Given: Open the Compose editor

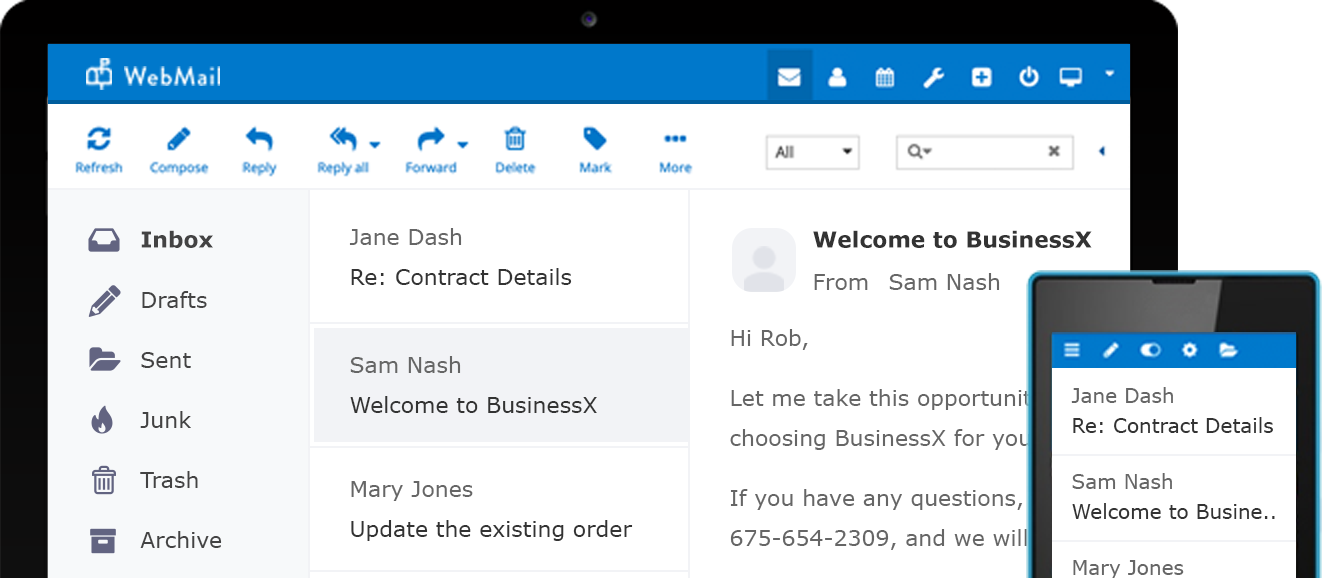Looking at the screenshot, I should (x=178, y=147).
